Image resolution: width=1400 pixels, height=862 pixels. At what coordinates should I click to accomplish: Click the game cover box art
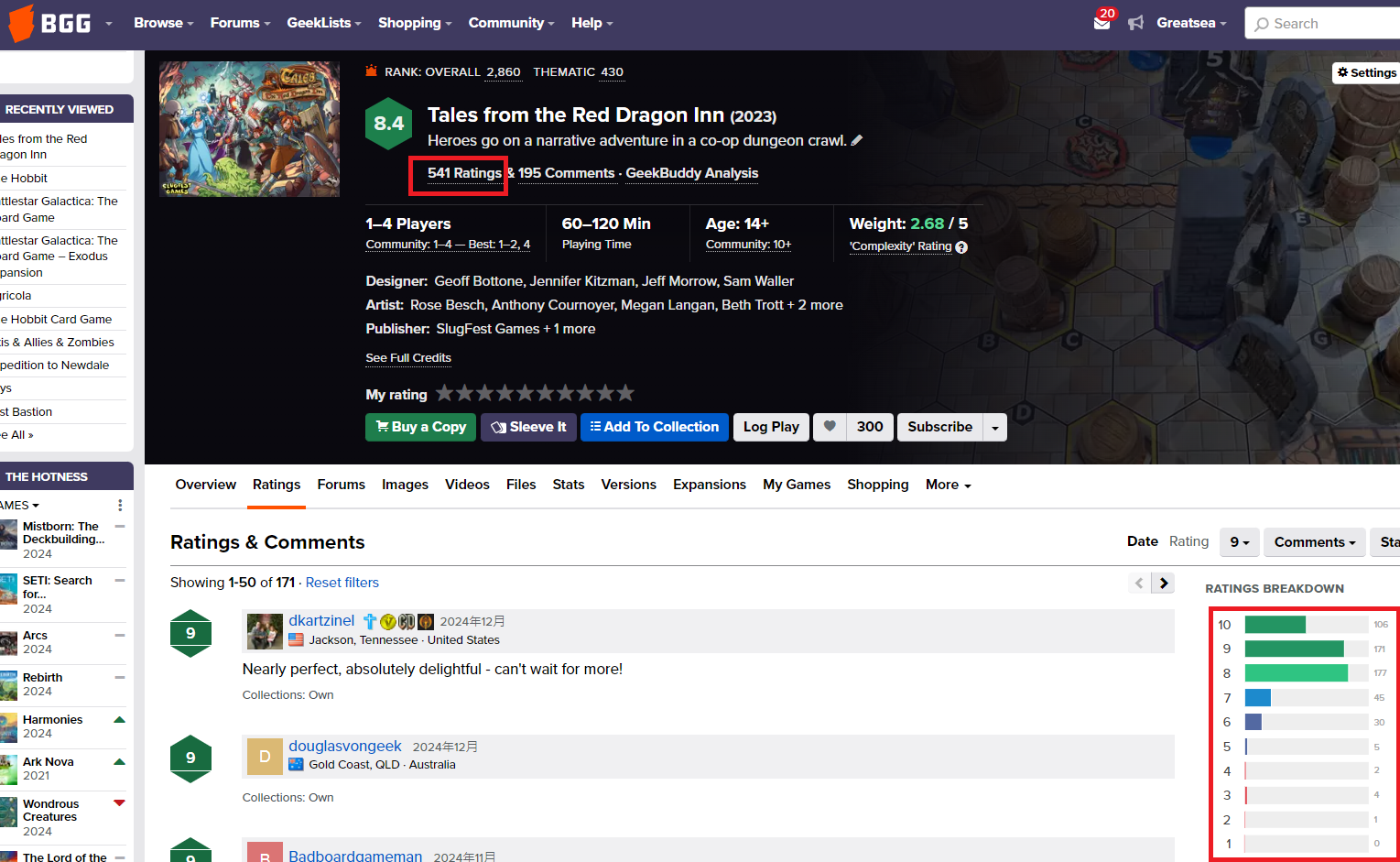coord(249,129)
